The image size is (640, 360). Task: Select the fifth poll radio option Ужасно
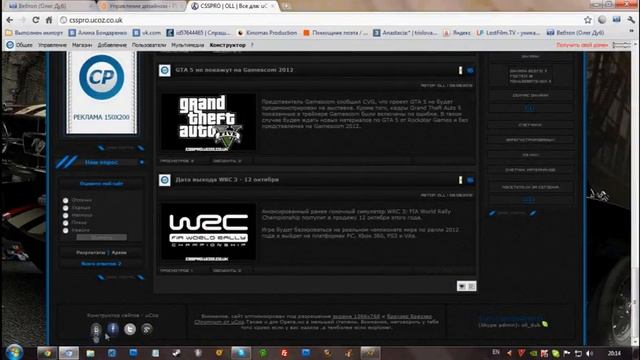tap(66, 230)
